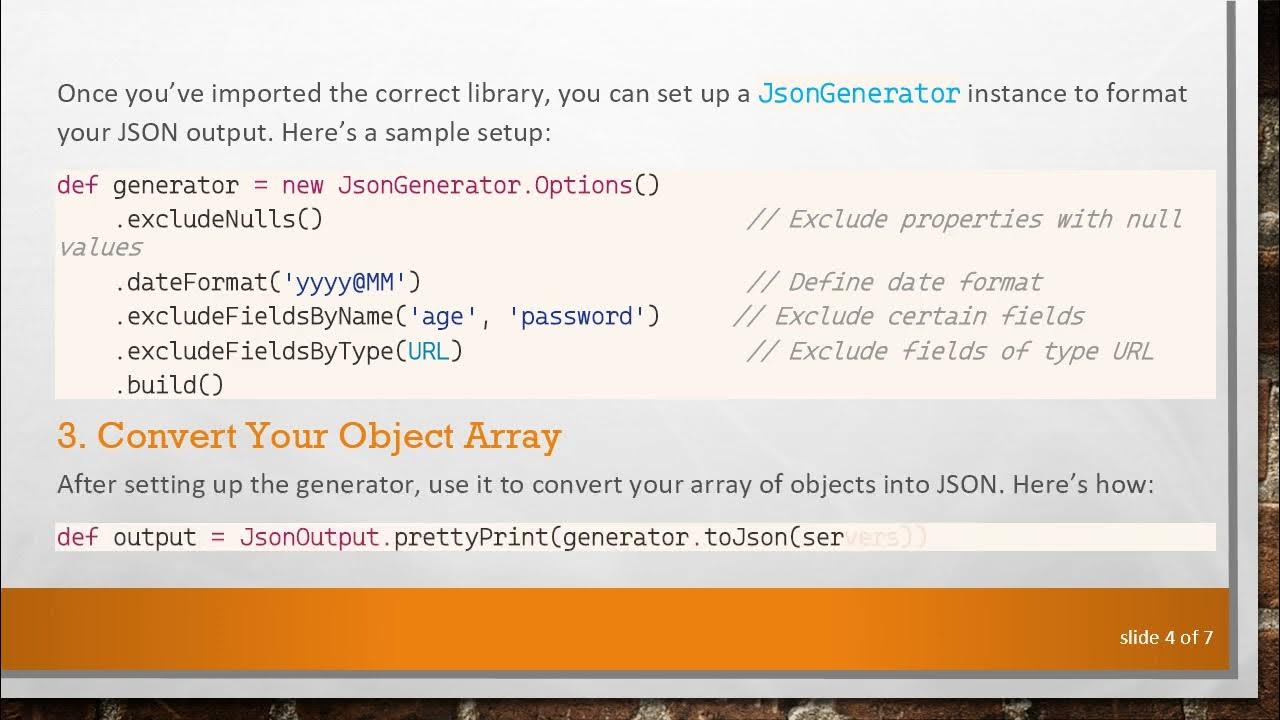Click the 'Once you've imported' intro paragraph
The image size is (1280, 720).
(x=622, y=112)
